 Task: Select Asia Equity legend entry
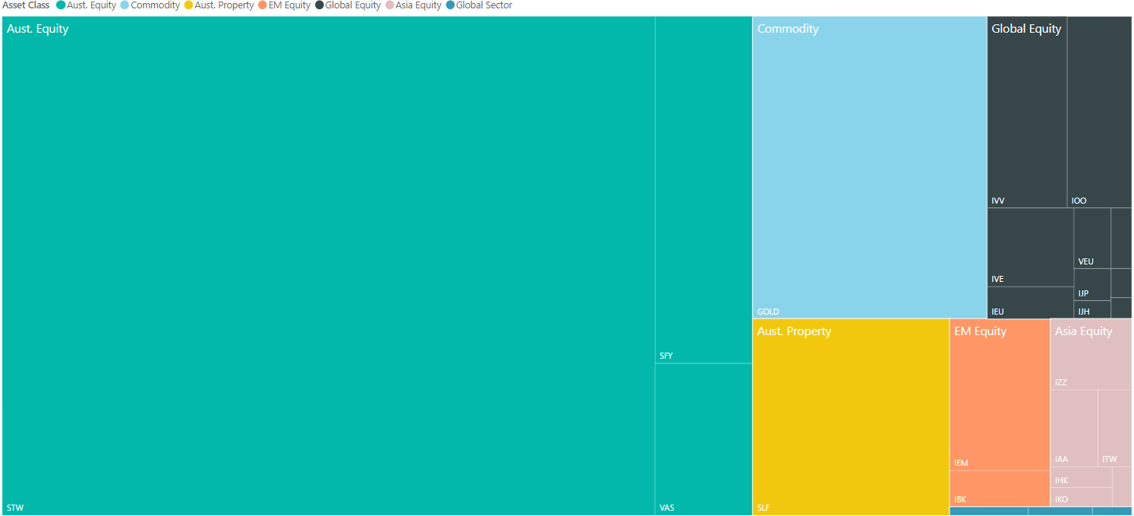click(x=418, y=6)
